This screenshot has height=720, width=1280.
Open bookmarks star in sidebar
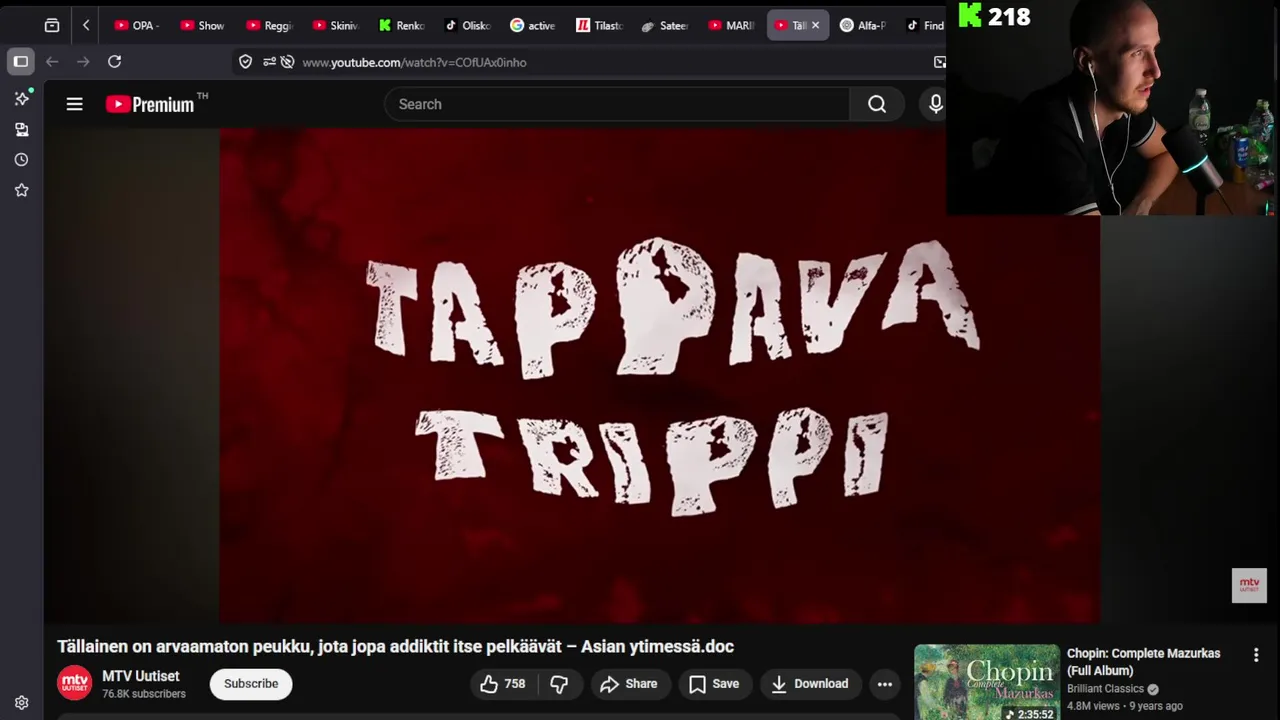point(21,190)
